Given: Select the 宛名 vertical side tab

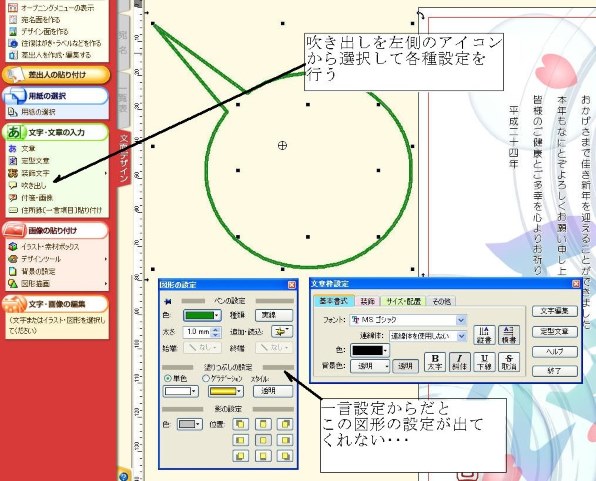Looking at the screenshot, I should (123, 43).
